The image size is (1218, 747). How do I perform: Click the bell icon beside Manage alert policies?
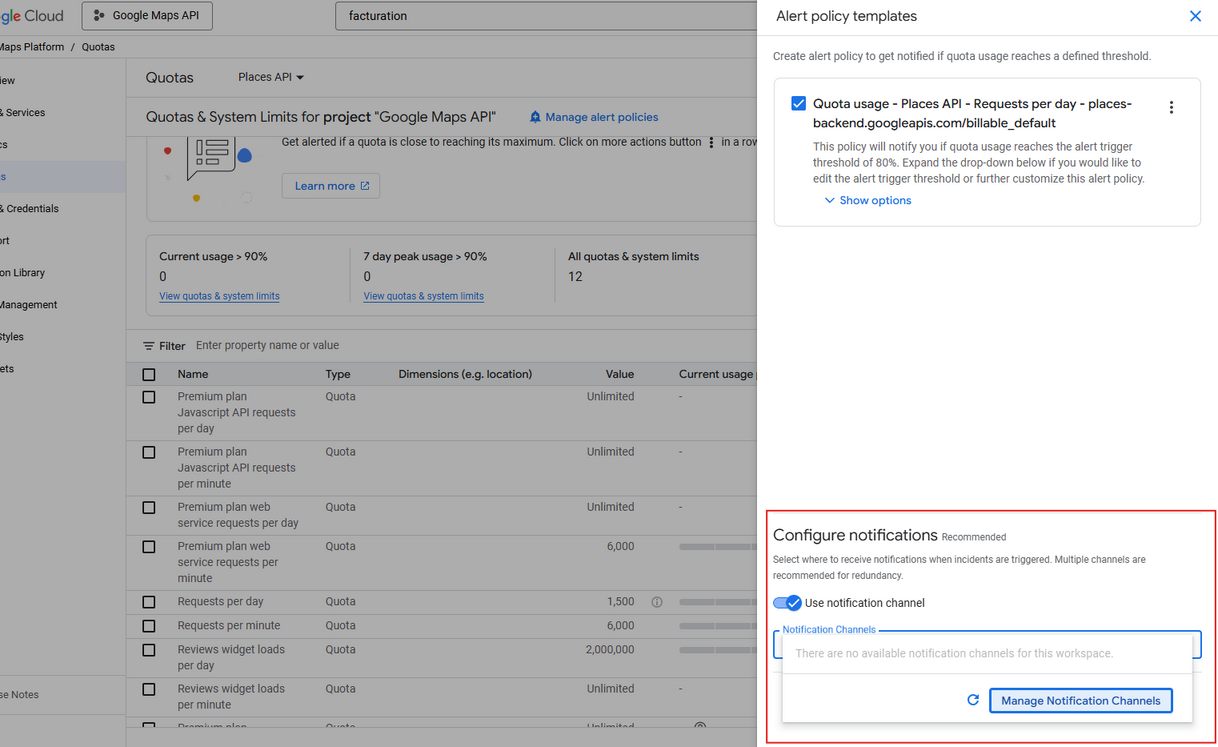(x=535, y=117)
